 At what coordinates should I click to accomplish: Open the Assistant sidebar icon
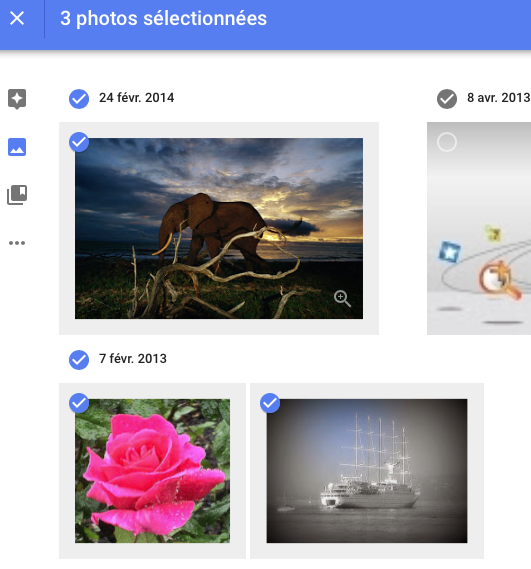(x=17, y=99)
